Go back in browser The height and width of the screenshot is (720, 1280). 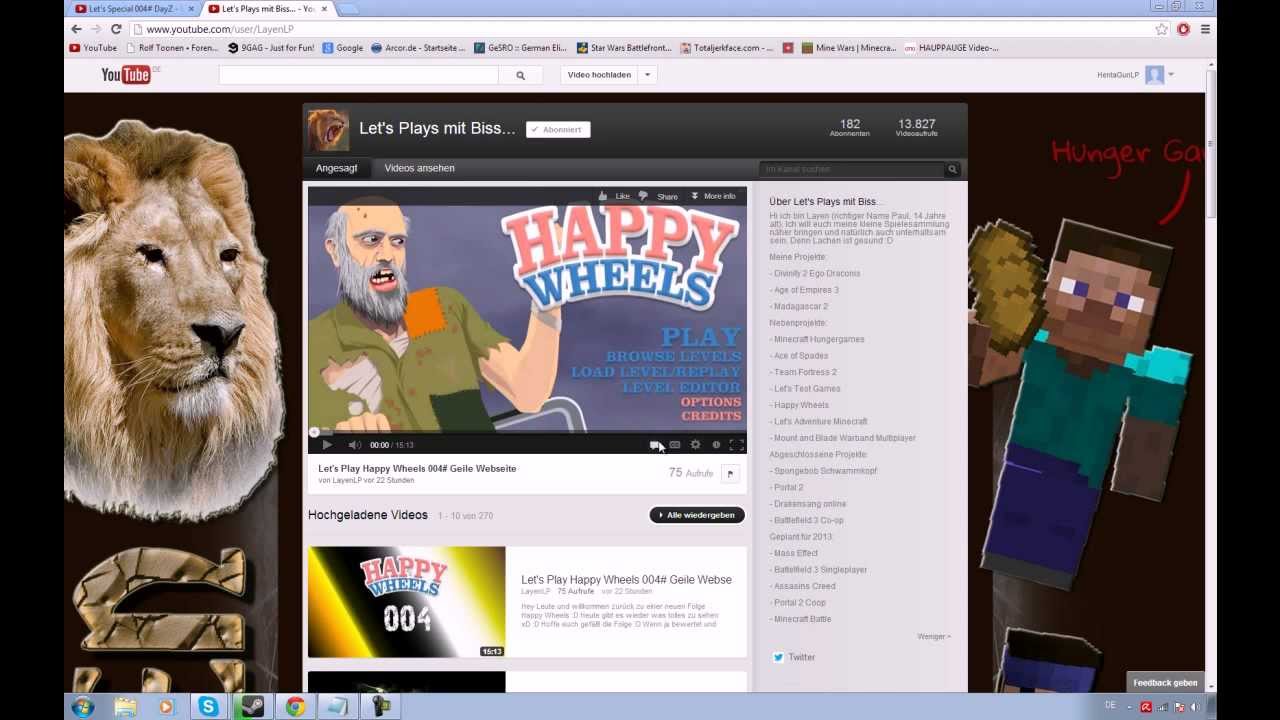(x=76, y=29)
